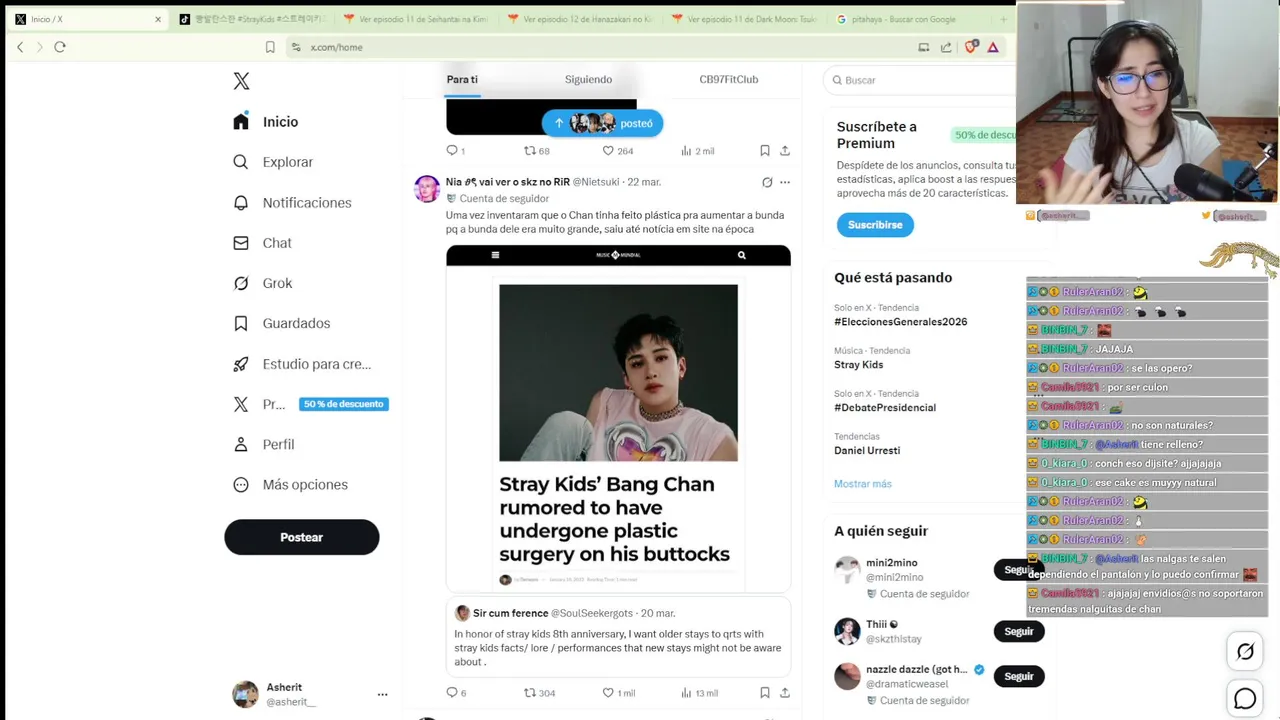The width and height of the screenshot is (1280, 720).
Task: Open Asherit account options dots
Action: click(x=382, y=694)
